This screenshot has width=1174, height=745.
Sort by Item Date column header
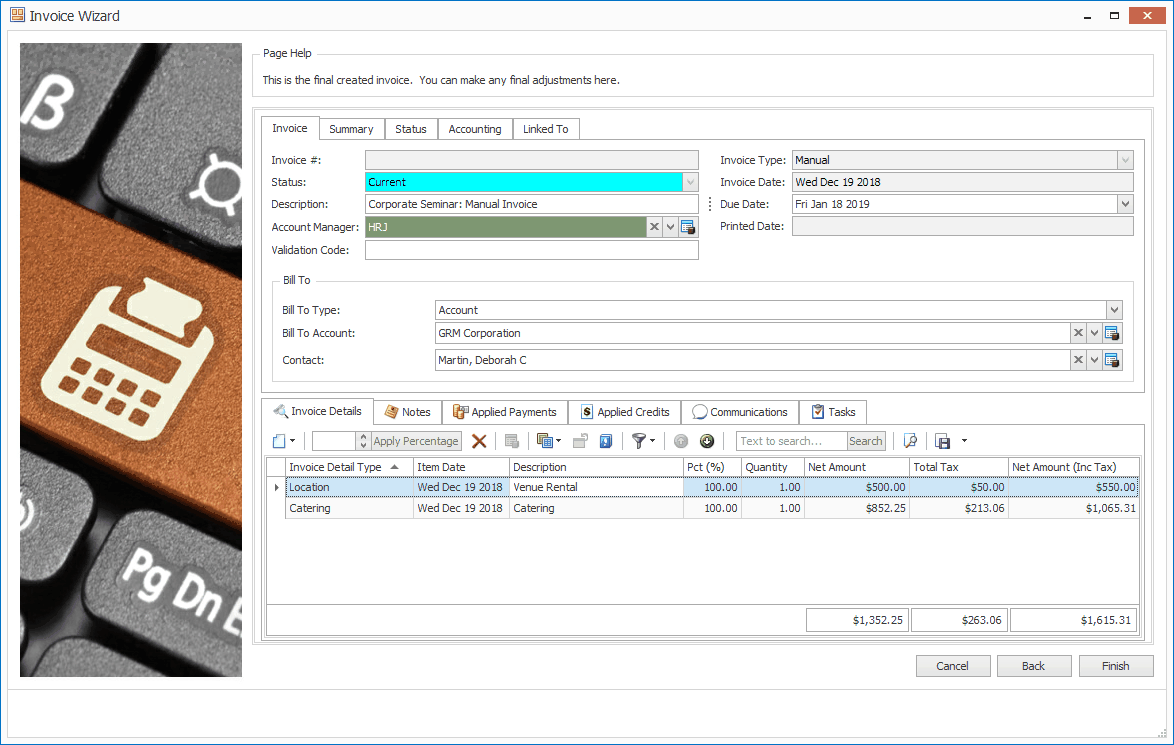(x=461, y=466)
